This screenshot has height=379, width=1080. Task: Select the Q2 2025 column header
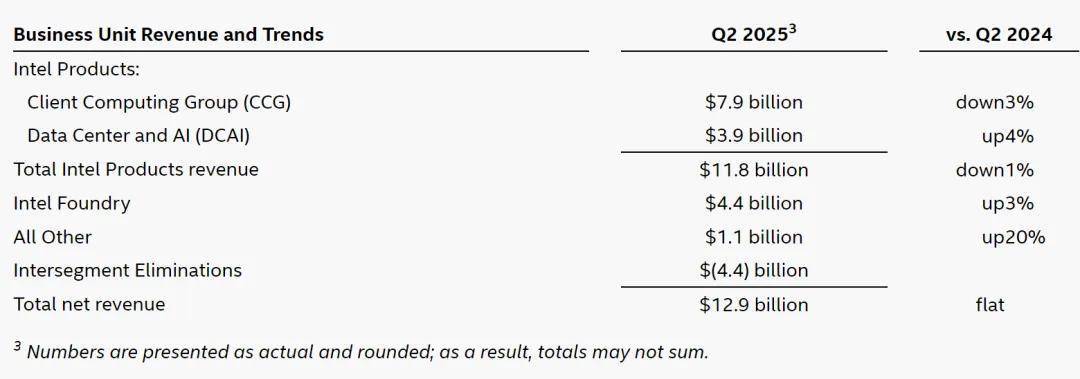point(754,34)
